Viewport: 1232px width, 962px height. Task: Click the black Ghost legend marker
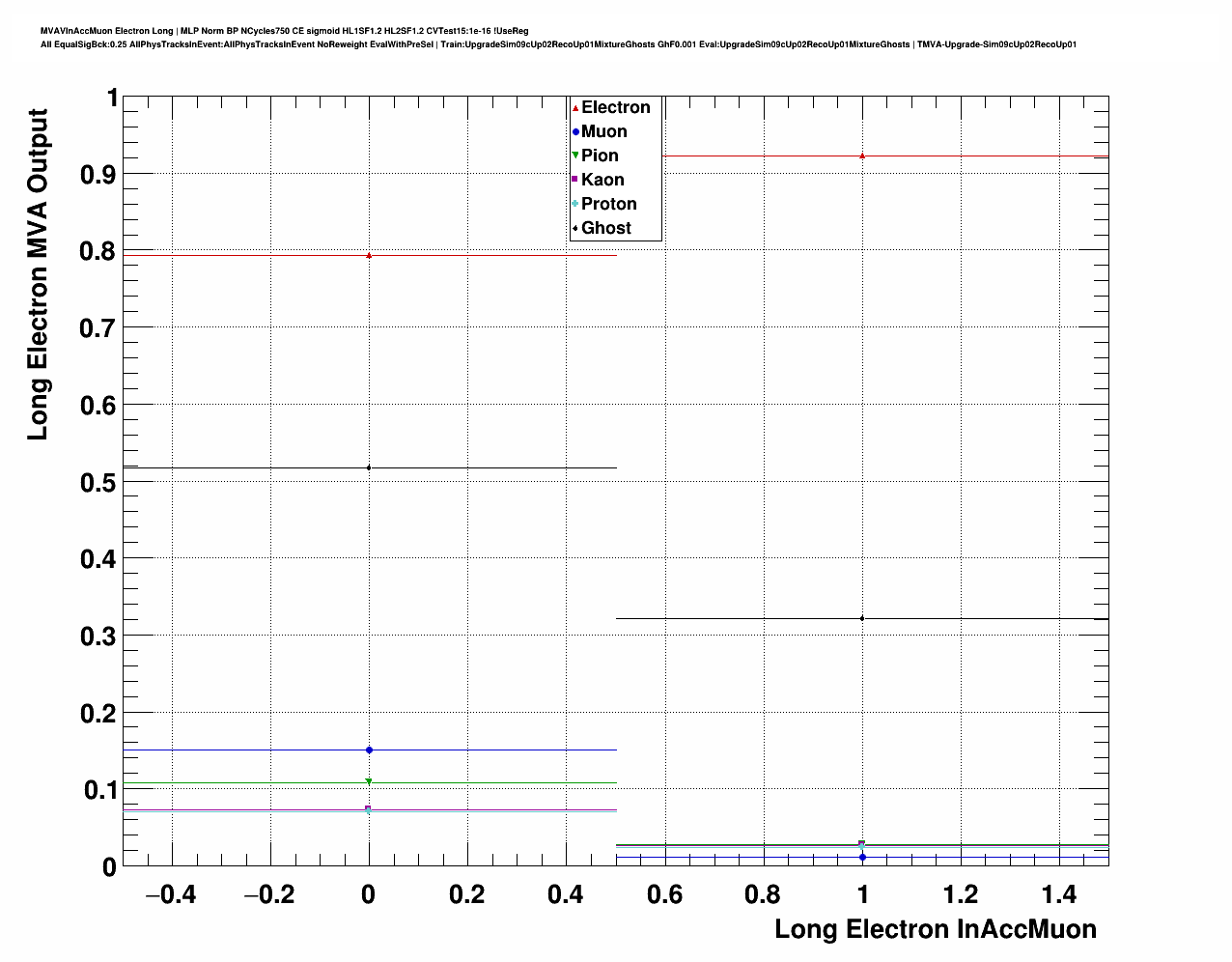(x=575, y=228)
